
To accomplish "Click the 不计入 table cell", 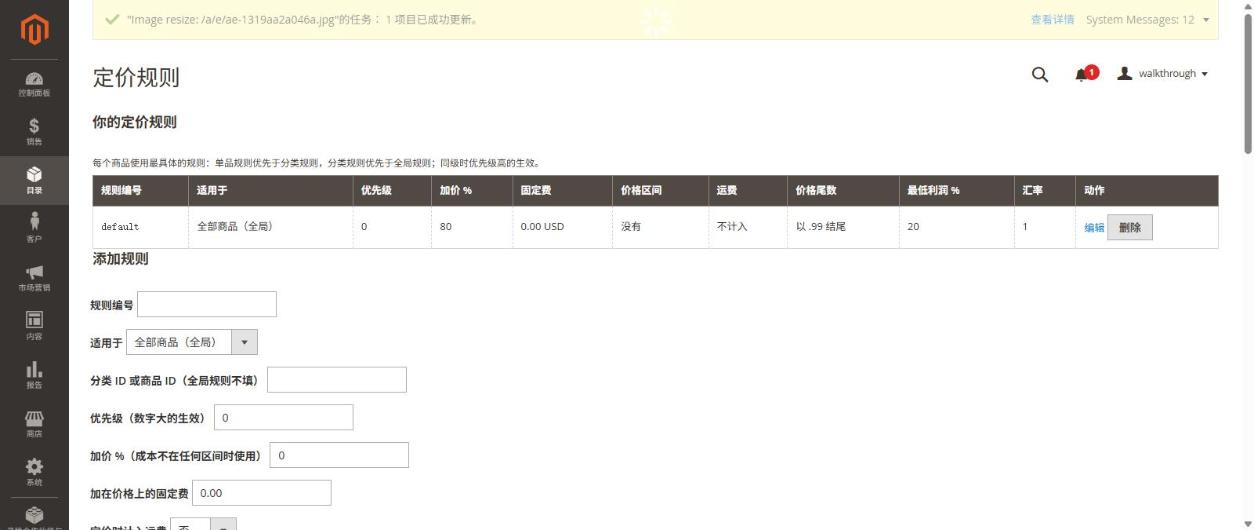I will coord(747,228).
